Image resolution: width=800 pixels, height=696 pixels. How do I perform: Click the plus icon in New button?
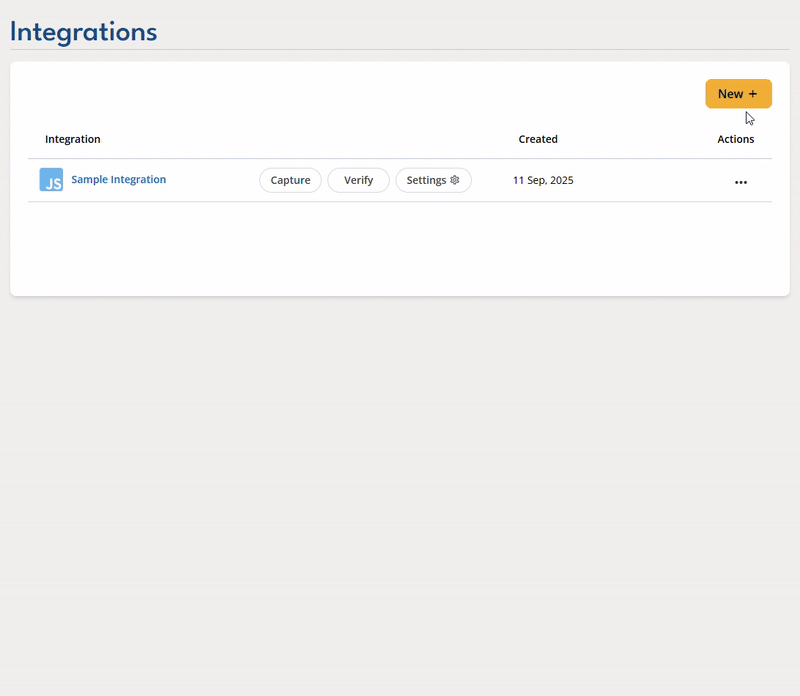753,94
